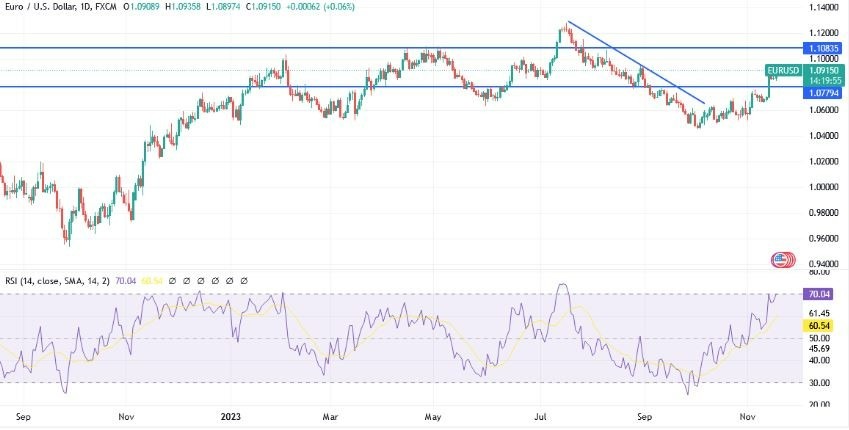Click the 45.69 RSI axis label
Screen dimensions: 849x430
819,348
